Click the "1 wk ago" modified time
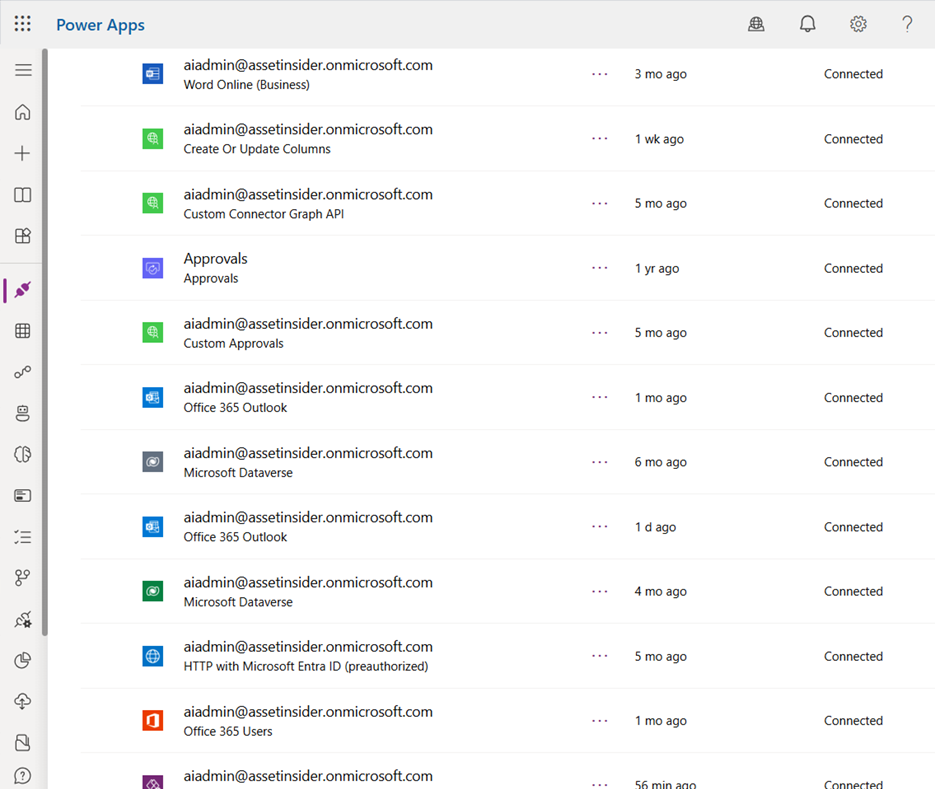This screenshot has width=935, height=789. (659, 139)
